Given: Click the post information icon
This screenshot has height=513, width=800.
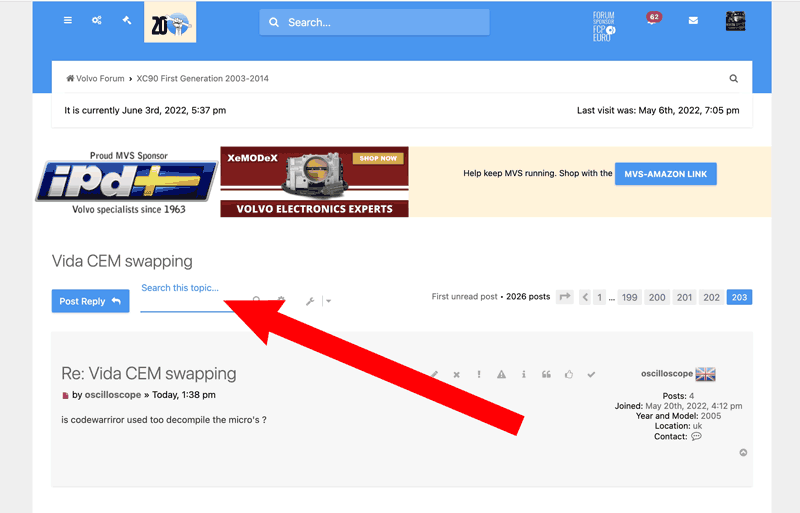Looking at the screenshot, I should [x=524, y=374].
